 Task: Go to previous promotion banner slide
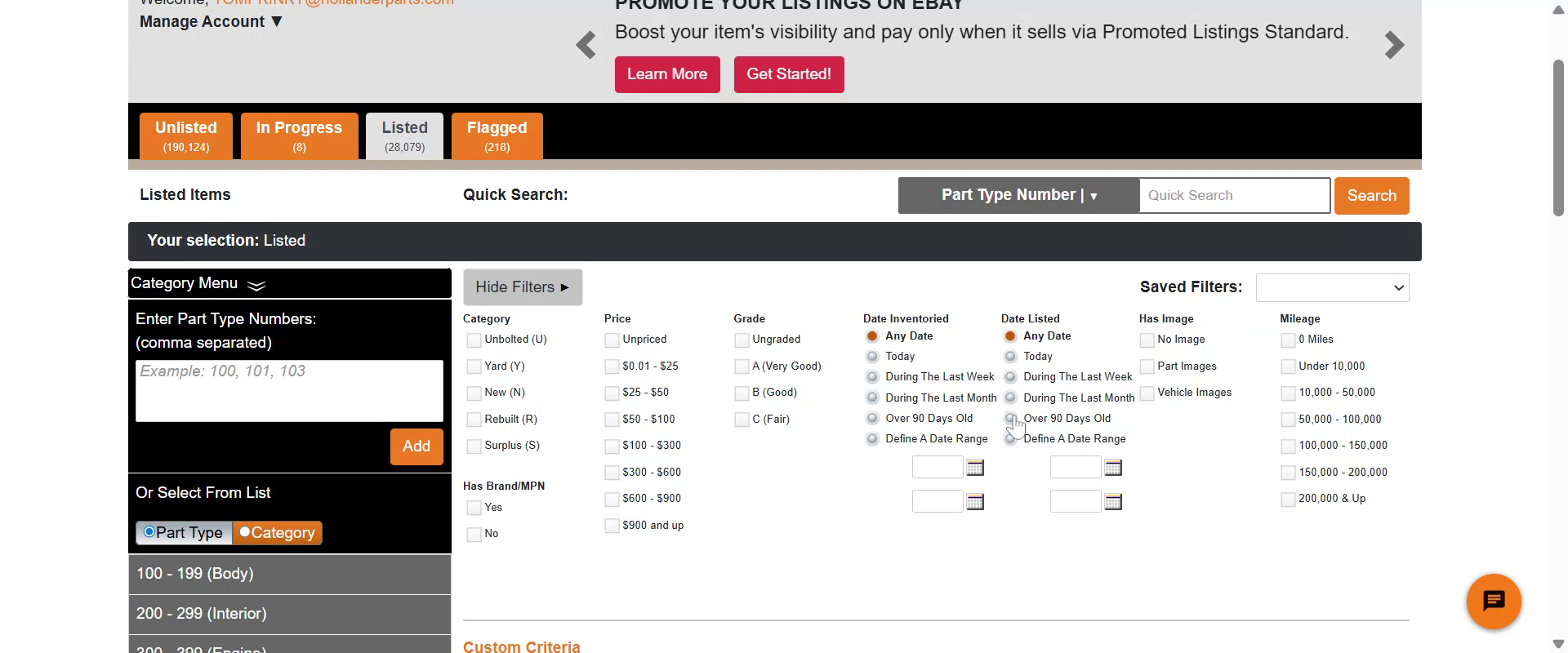click(586, 46)
